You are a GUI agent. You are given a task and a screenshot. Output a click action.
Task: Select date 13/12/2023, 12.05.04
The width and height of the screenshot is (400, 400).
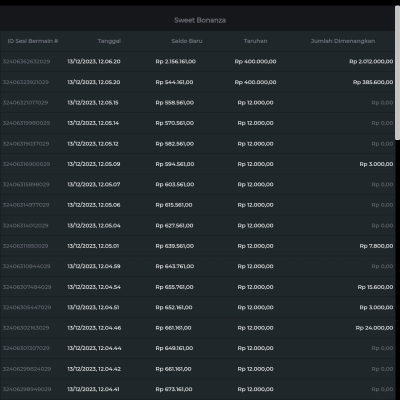tap(94, 226)
